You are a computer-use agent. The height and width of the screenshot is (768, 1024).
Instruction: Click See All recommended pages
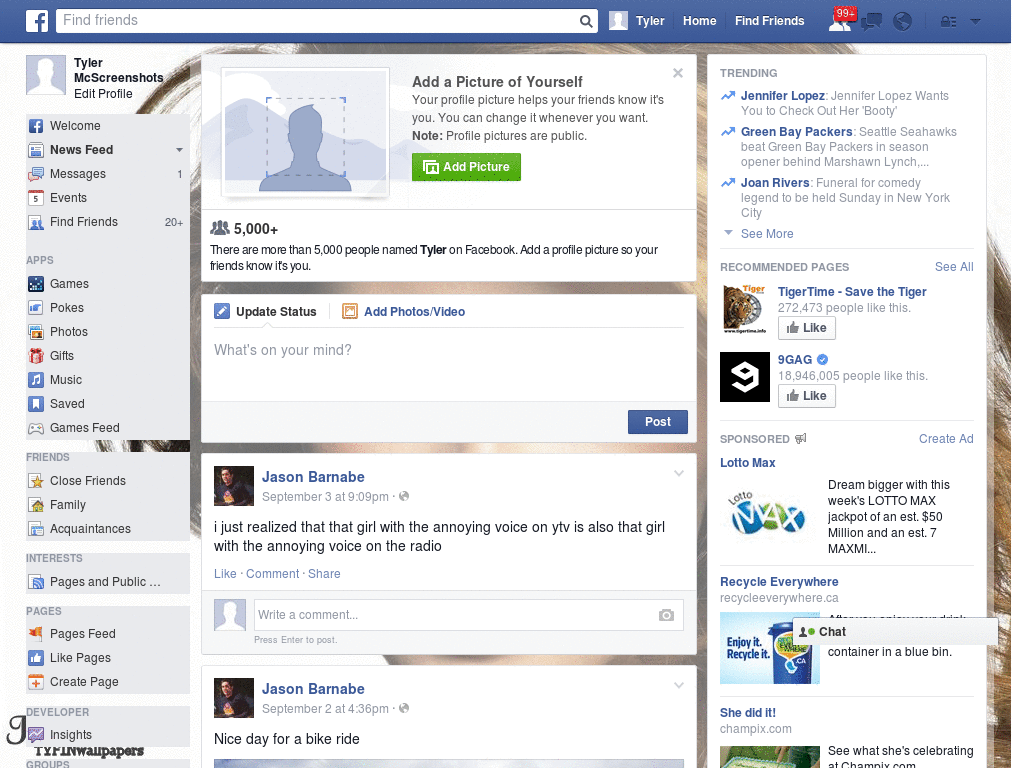point(953,267)
